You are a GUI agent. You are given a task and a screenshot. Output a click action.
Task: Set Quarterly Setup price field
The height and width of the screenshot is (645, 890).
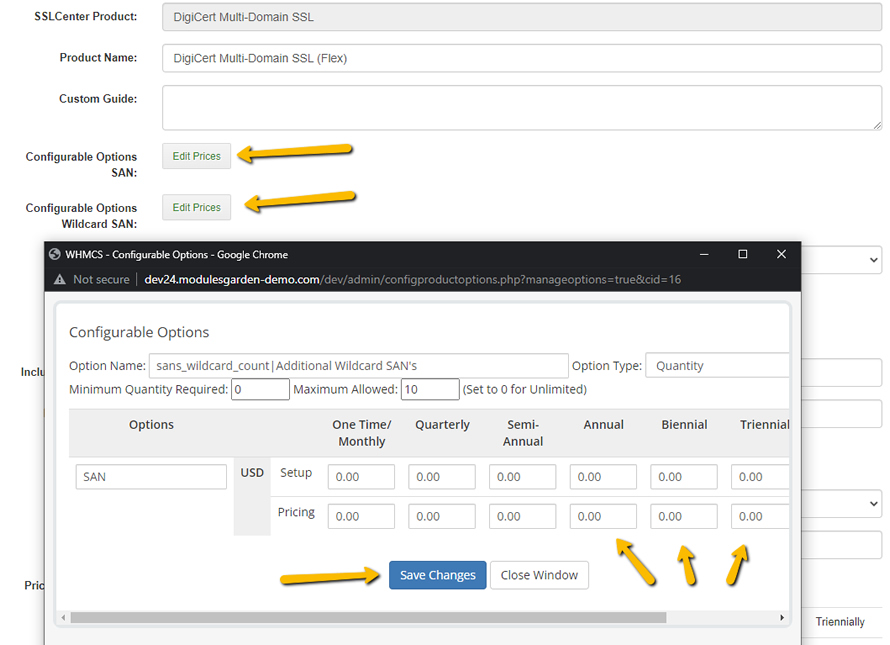442,477
